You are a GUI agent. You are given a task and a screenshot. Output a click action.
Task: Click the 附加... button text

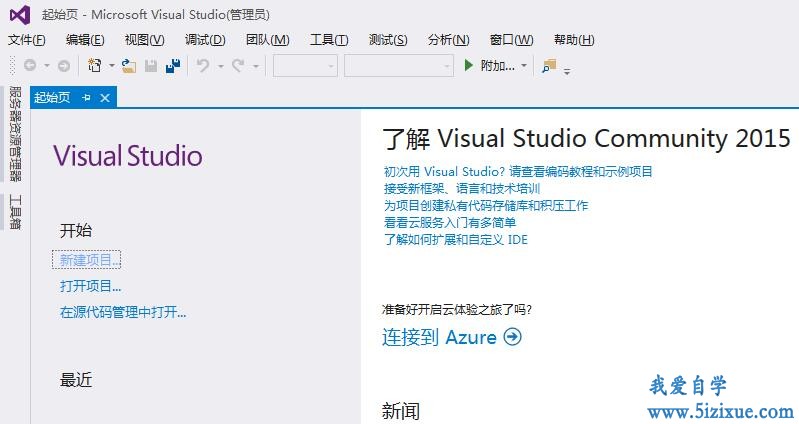pyautogui.click(x=497, y=66)
